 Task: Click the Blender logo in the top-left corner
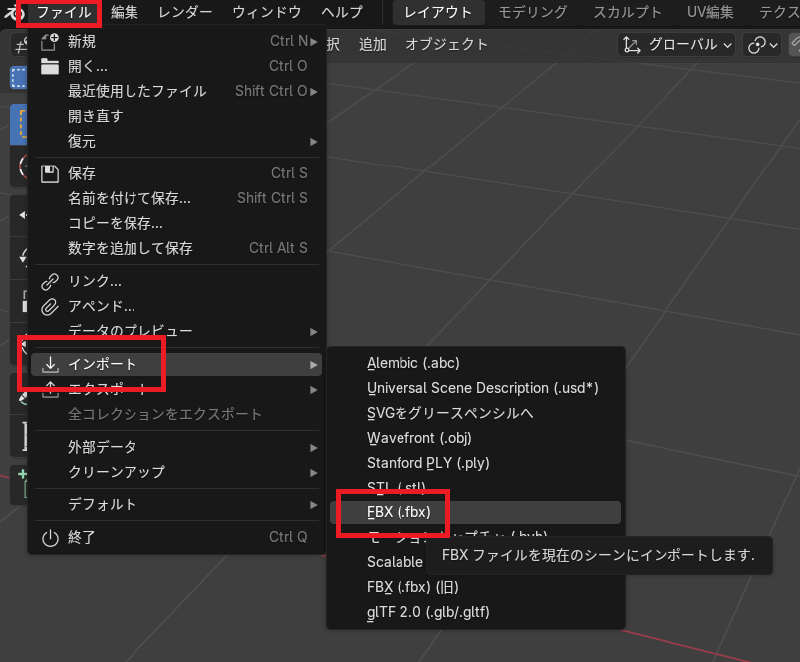(x=10, y=12)
